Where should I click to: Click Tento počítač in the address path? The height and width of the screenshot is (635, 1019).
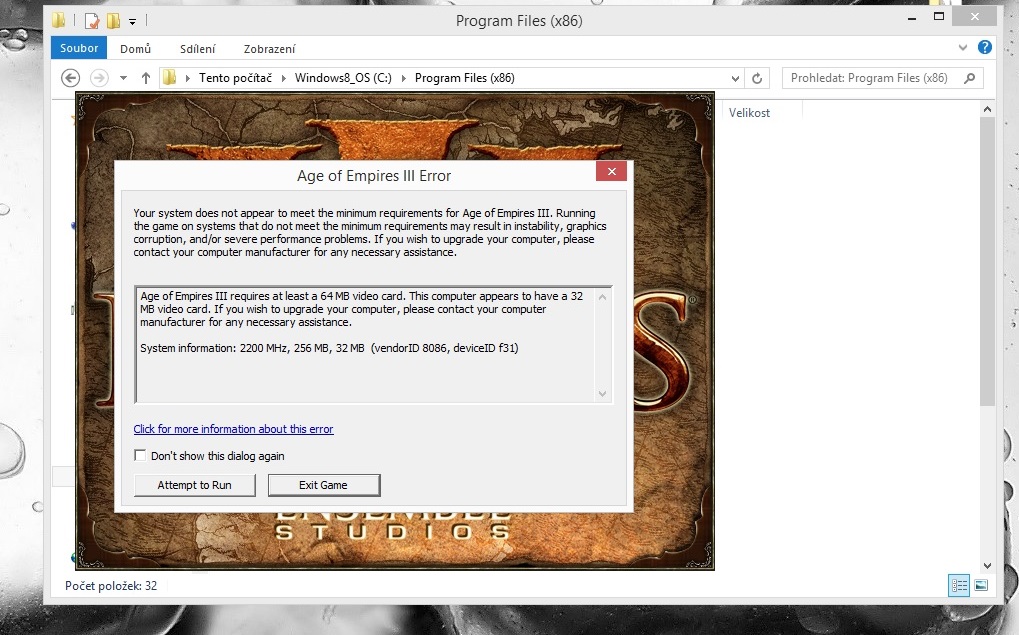(235, 78)
